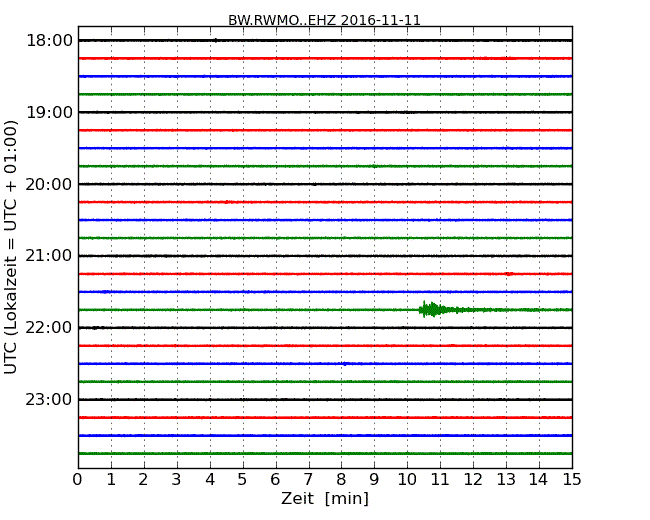The height and width of the screenshot is (520, 650).
Task: Click the x-axis tick label 10
Action: tap(407, 480)
